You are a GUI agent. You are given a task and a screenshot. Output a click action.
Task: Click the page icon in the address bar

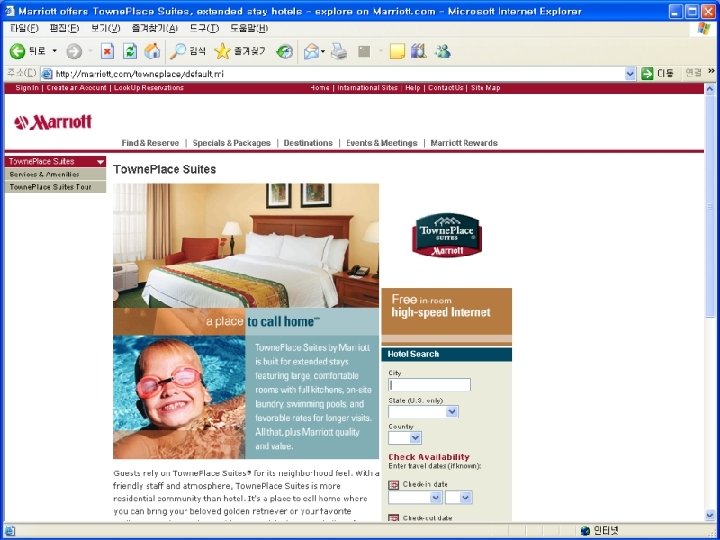click(x=47, y=73)
